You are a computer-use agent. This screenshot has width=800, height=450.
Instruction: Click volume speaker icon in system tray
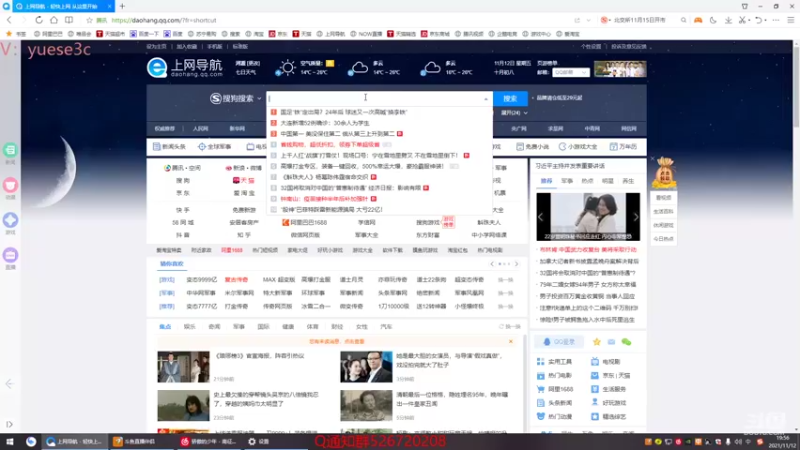(738, 442)
